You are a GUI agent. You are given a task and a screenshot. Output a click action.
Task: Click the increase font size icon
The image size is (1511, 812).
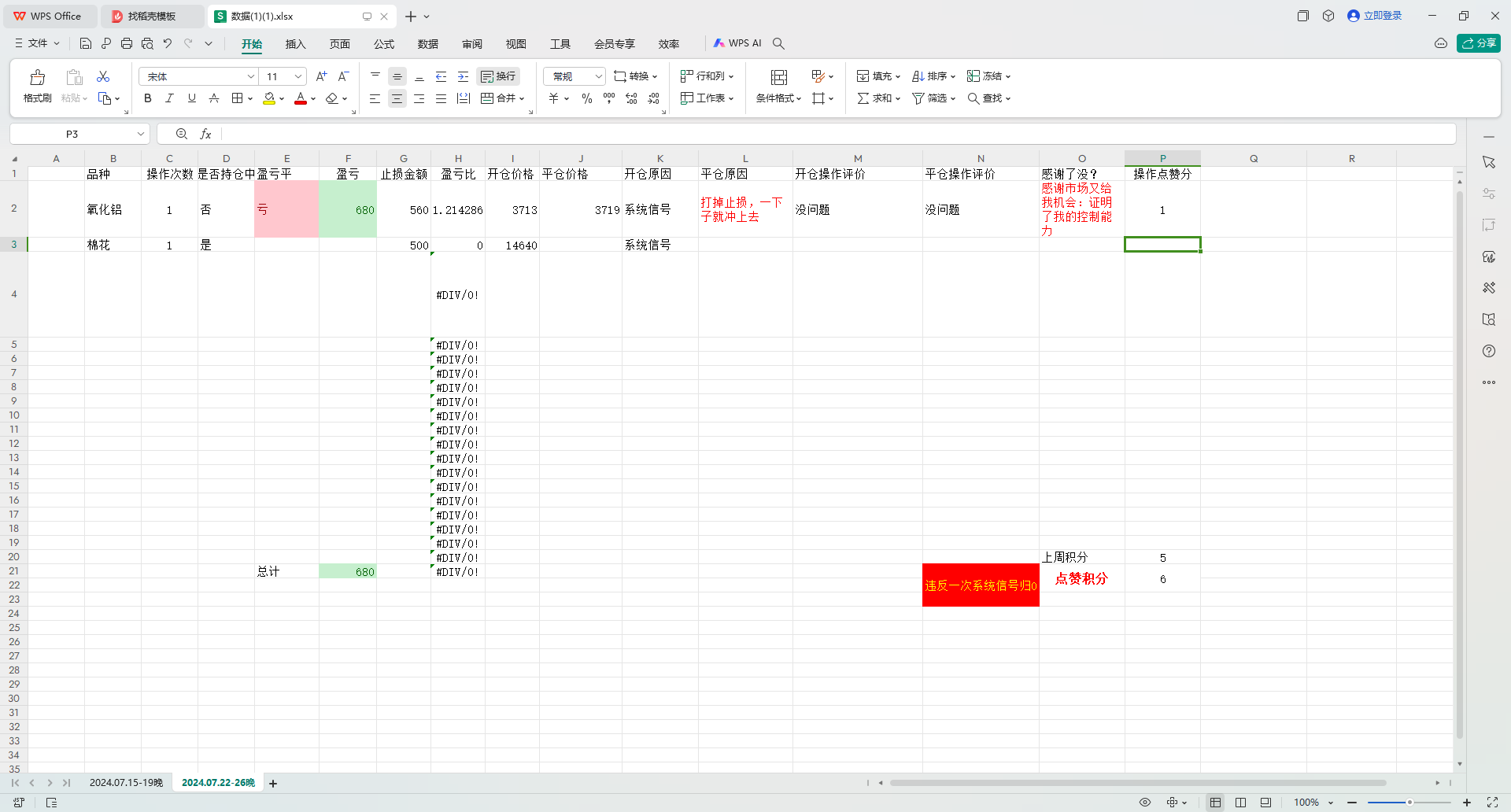tap(321, 76)
